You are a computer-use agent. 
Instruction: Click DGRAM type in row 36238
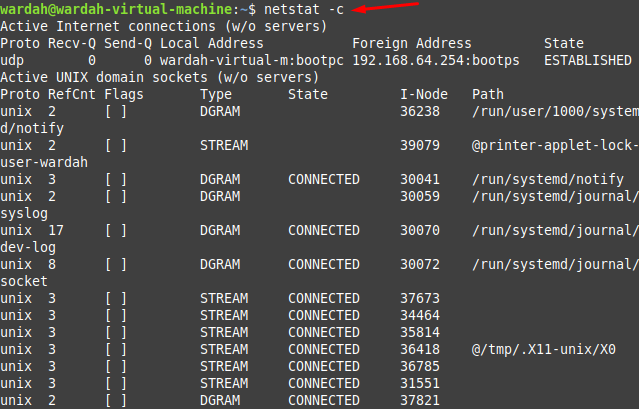tap(220, 111)
